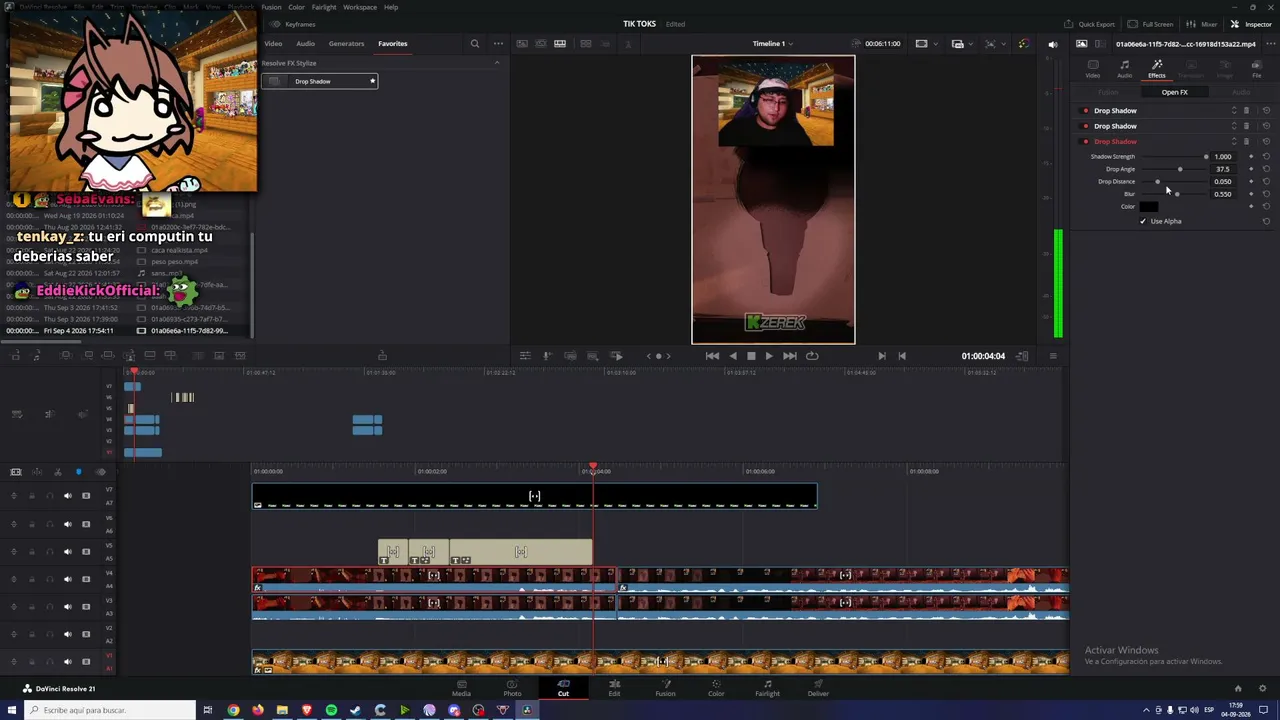Open the Workspace menu
Image resolution: width=1280 pixels, height=720 pixels.
click(x=360, y=7)
